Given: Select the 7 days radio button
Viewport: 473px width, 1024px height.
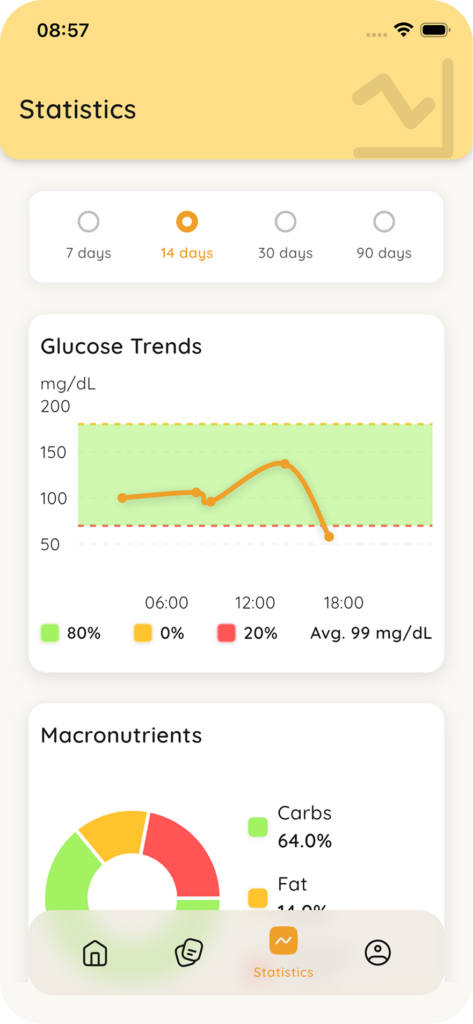Looking at the screenshot, I should [x=88, y=222].
